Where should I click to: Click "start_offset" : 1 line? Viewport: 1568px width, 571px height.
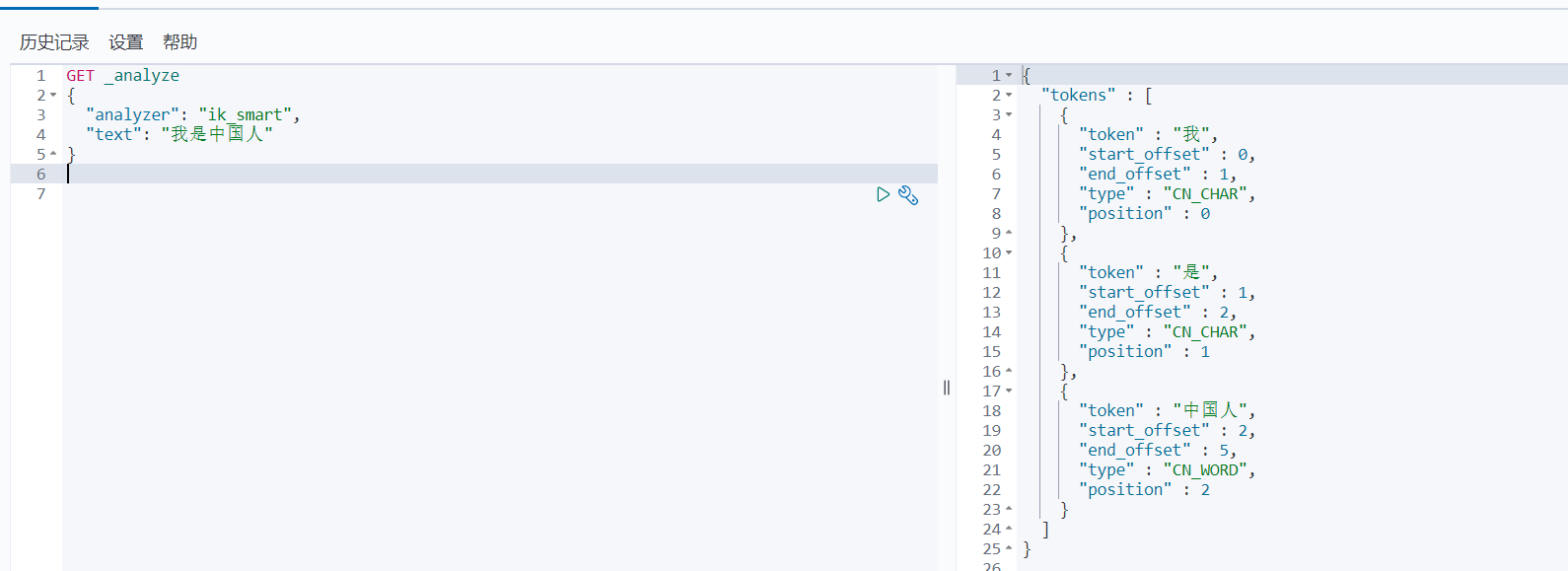pyautogui.click(x=1167, y=292)
